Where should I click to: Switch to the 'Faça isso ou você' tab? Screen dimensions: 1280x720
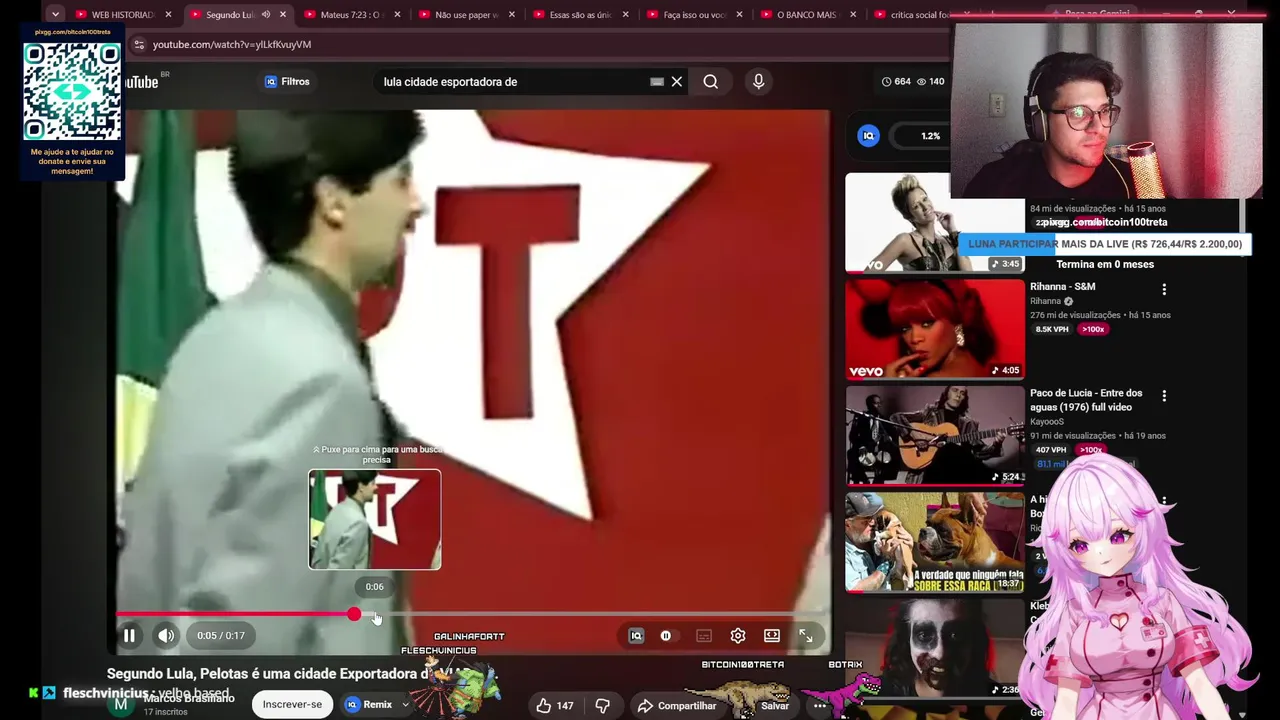tap(694, 15)
